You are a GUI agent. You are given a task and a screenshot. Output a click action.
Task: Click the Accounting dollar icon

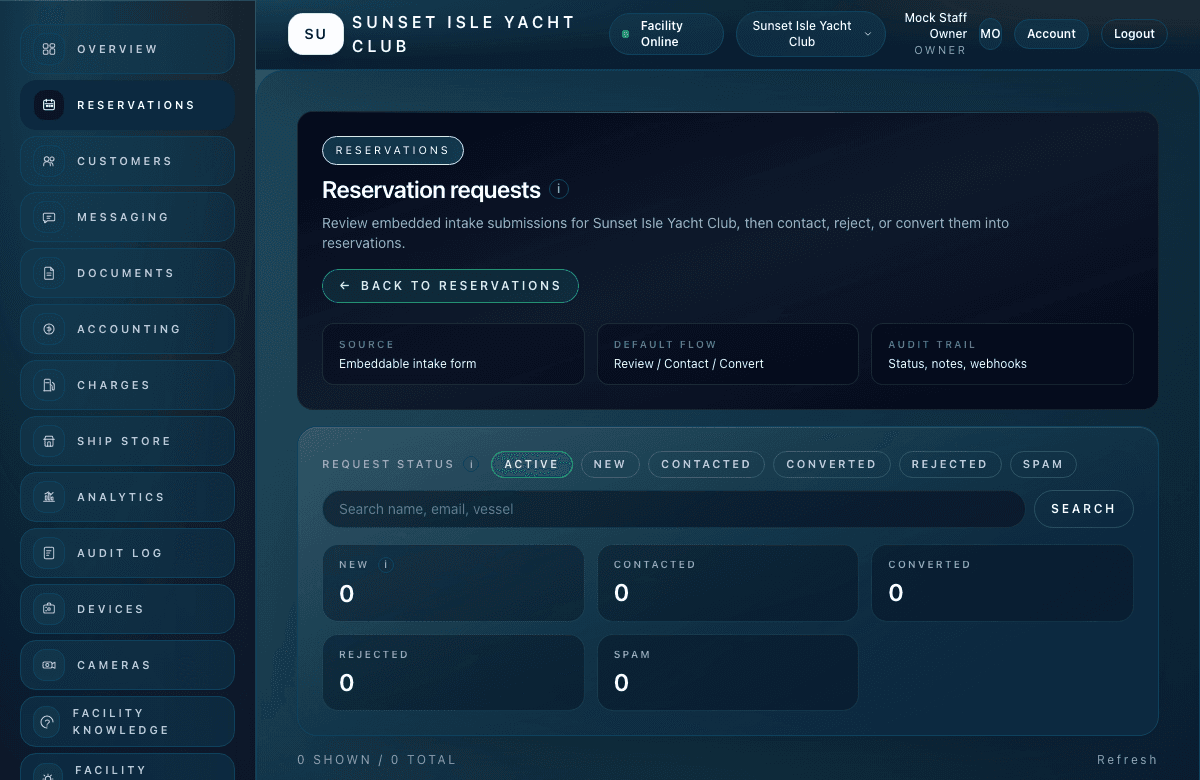49,329
